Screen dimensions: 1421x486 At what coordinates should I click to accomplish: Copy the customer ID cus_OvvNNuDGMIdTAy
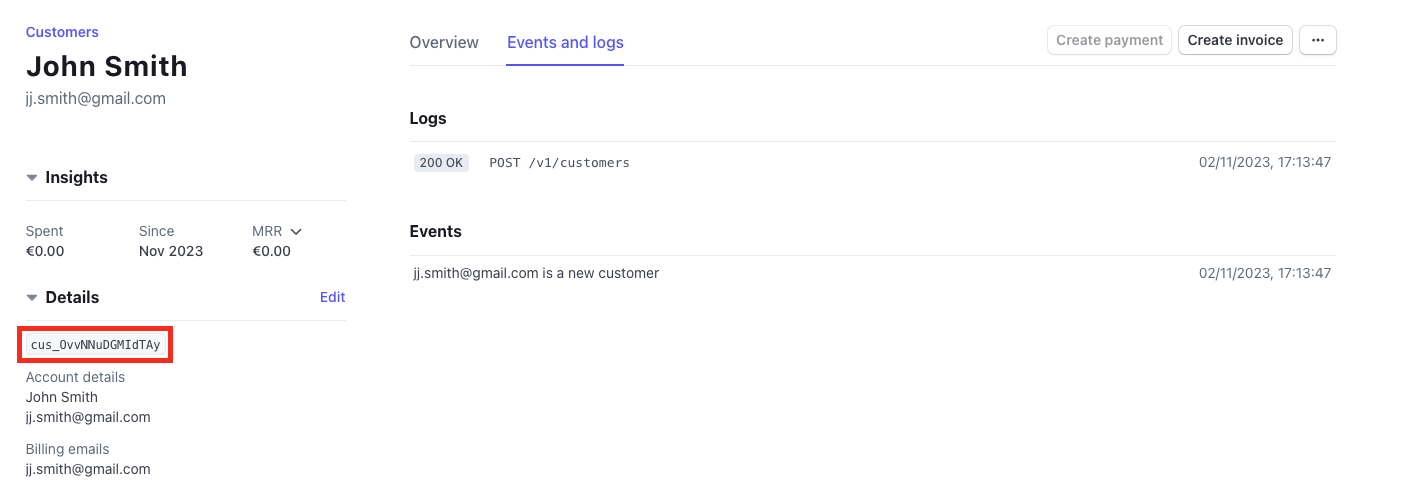coord(96,345)
